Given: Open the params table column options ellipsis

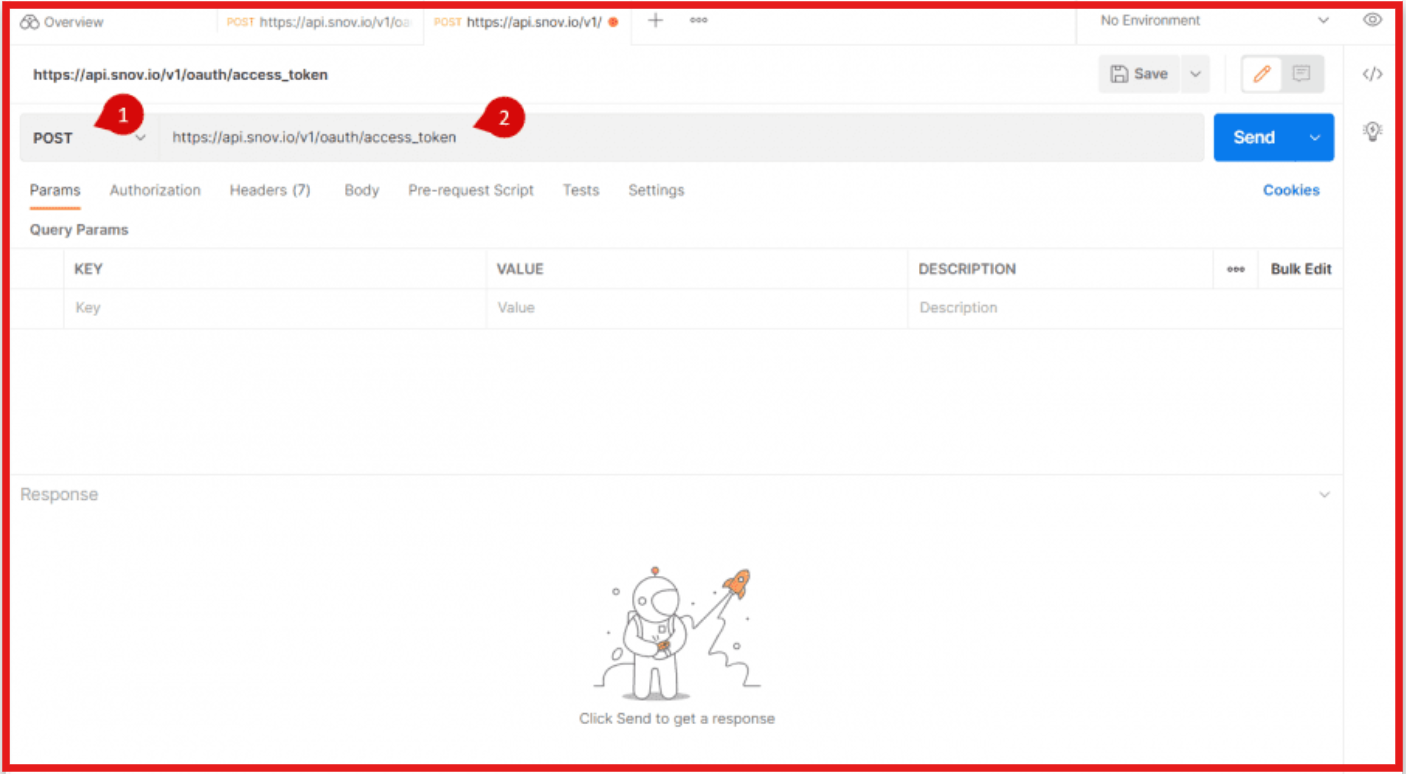Looking at the screenshot, I should (x=1236, y=269).
